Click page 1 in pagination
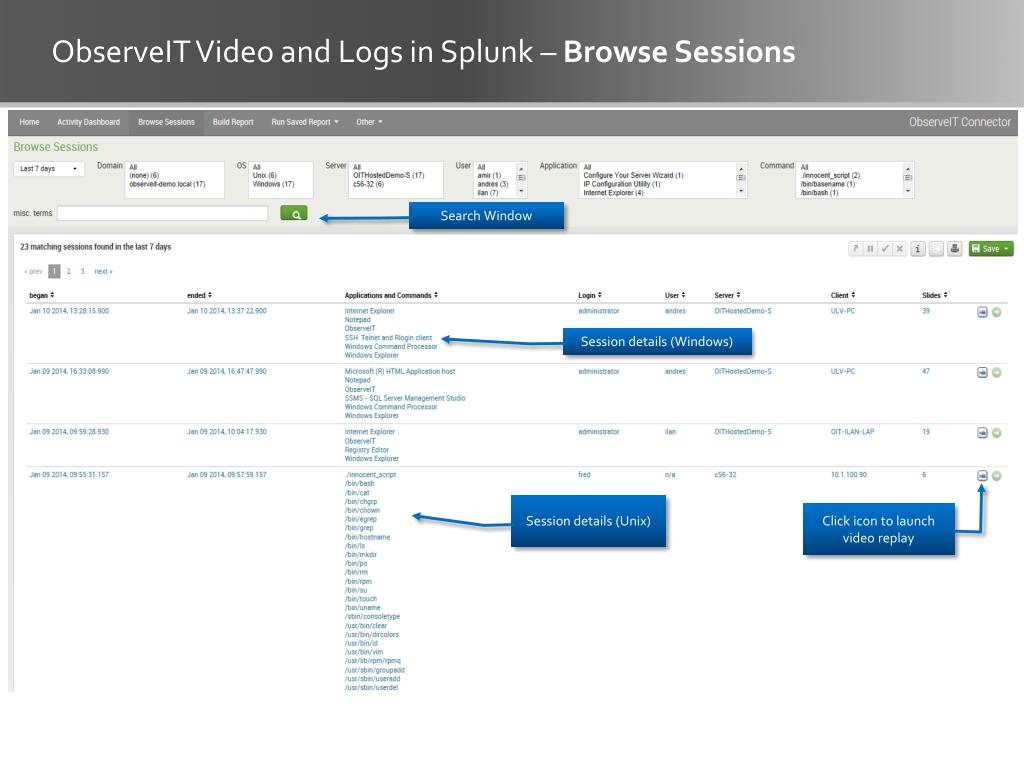This screenshot has width=1024, height=768. (x=54, y=271)
